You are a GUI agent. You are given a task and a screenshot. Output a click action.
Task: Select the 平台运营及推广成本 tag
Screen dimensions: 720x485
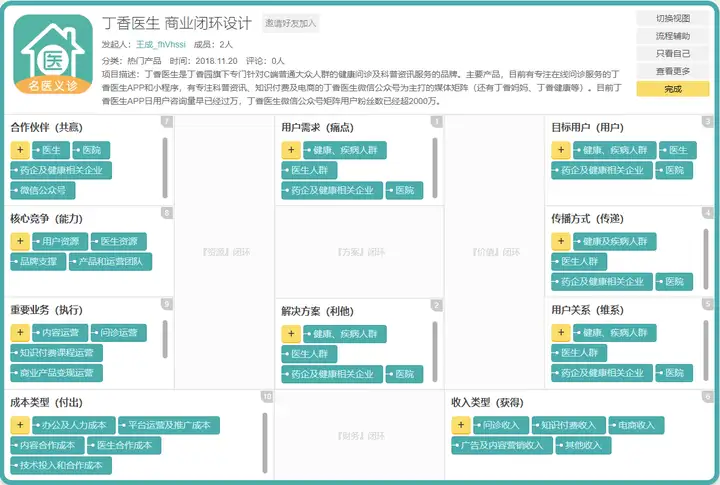169,425
